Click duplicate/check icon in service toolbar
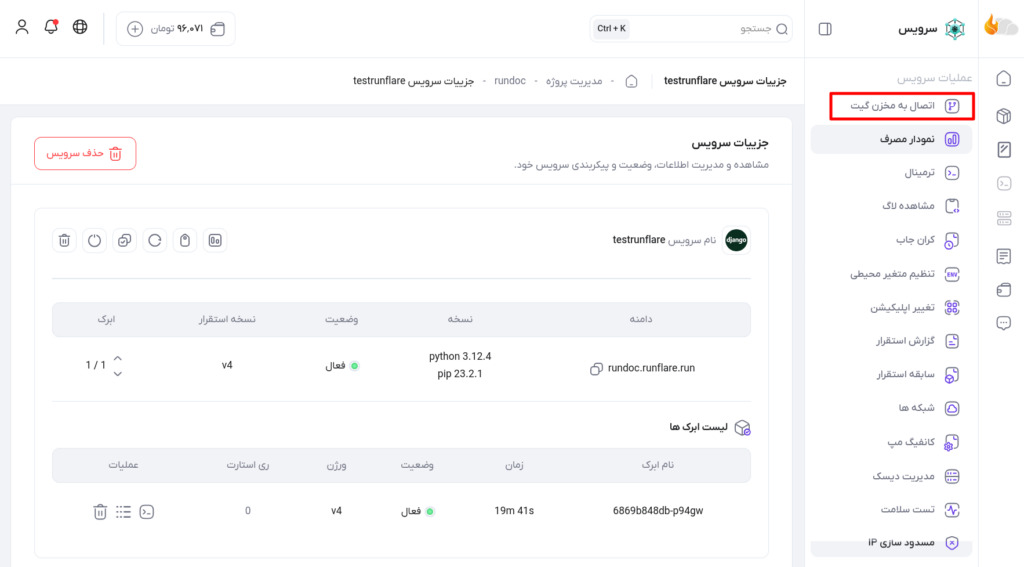This screenshot has height=567, width=1024. 125,240
